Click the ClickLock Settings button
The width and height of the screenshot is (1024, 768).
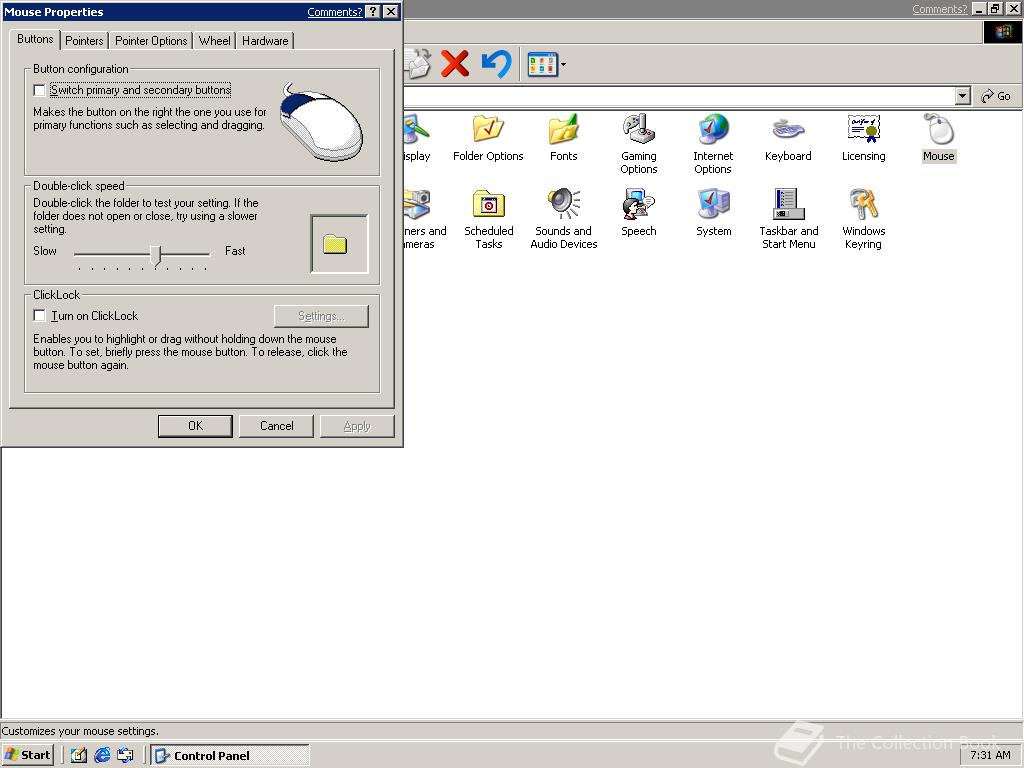[321, 316]
